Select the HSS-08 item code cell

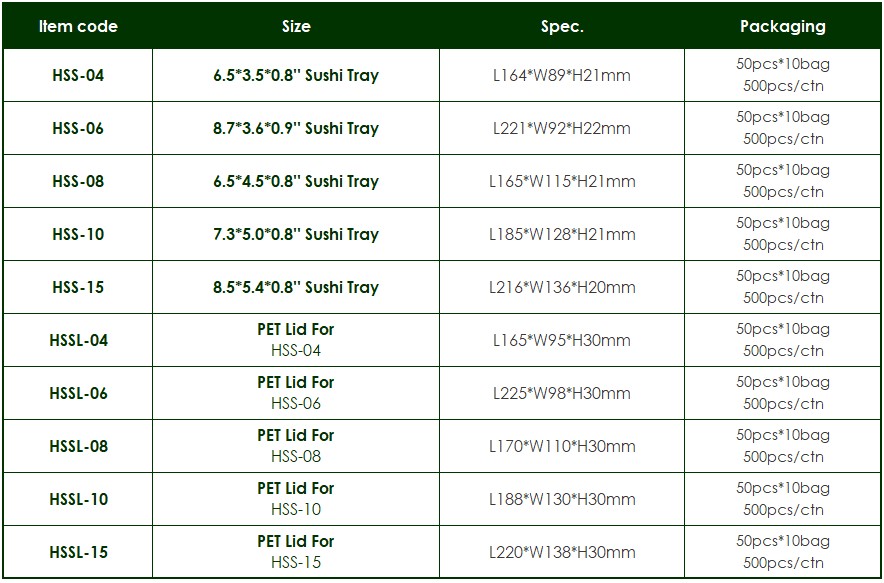[x=78, y=181]
